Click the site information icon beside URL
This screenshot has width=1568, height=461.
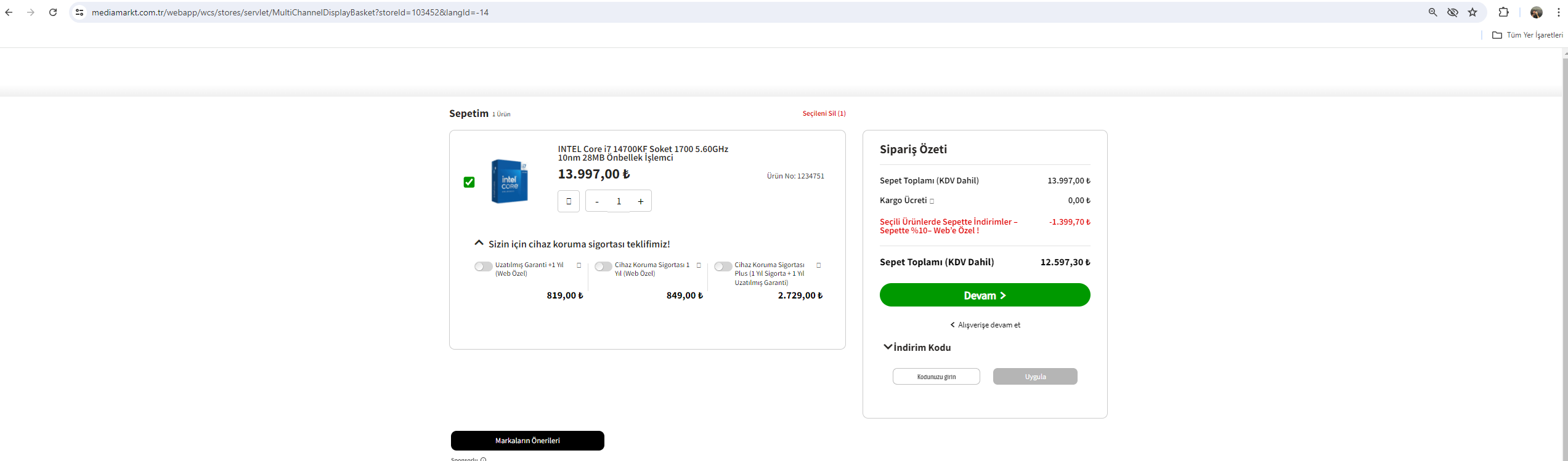pos(79,12)
